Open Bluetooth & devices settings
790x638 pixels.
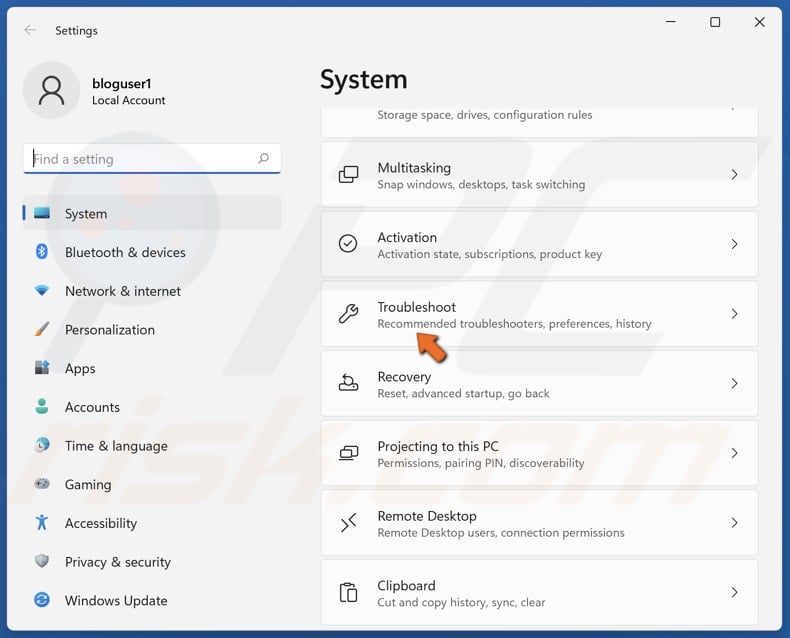[x=125, y=252]
